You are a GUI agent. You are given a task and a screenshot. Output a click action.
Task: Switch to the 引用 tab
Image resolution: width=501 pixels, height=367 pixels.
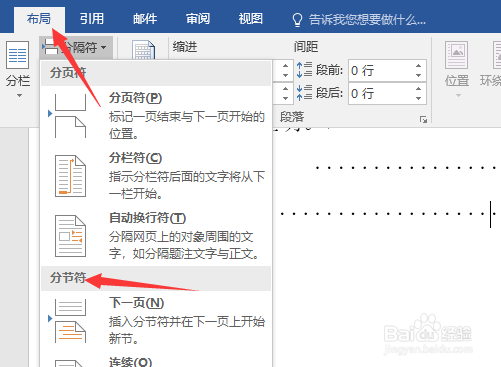point(92,19)
